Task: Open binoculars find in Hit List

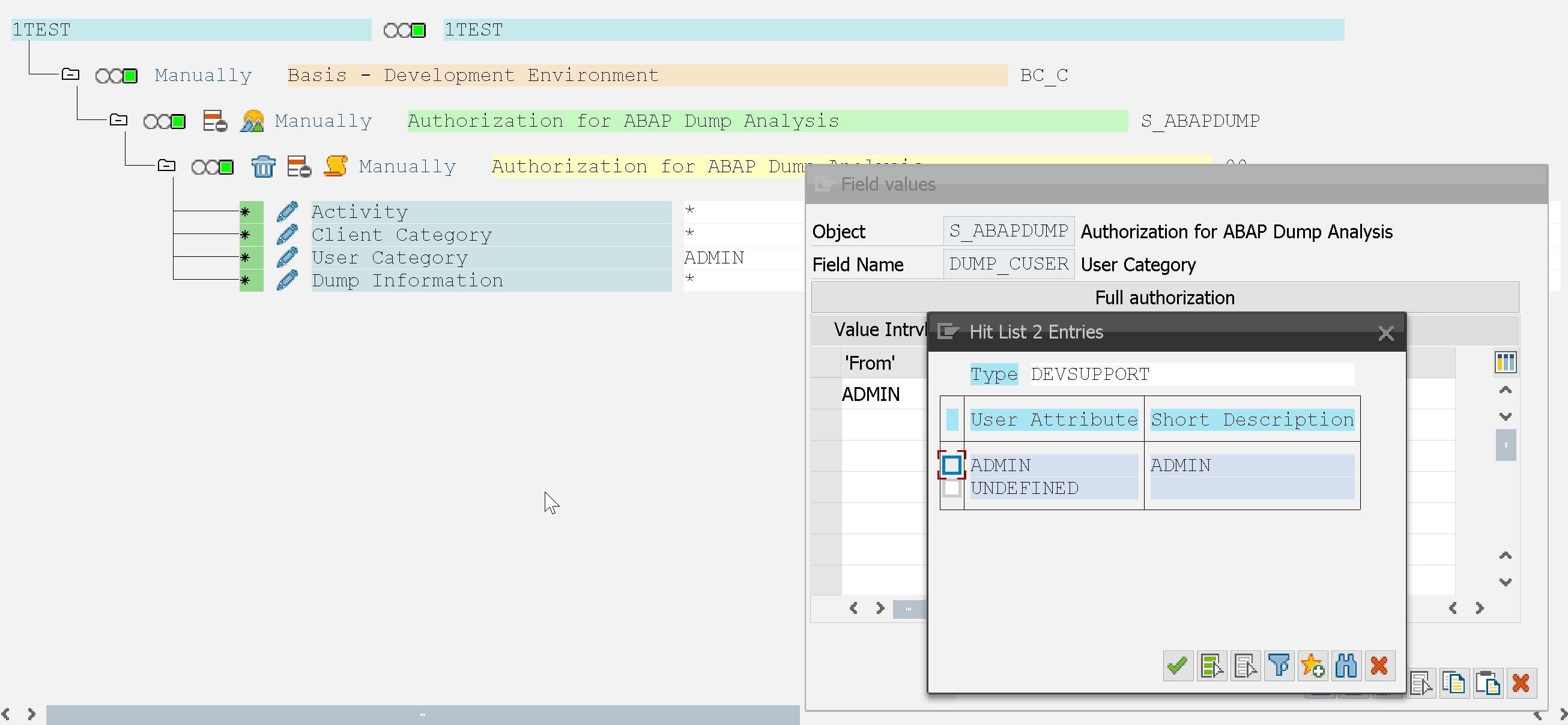Action: coord(1346,666)
